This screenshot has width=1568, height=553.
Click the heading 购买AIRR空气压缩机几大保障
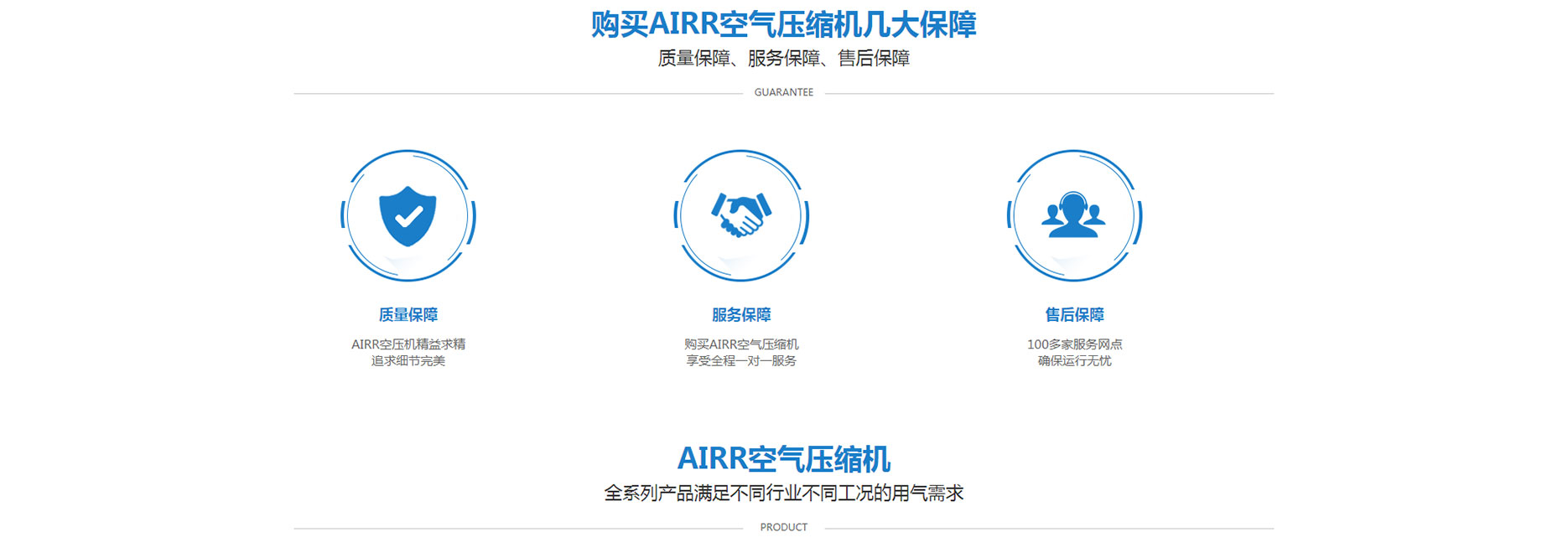[783, 25]
